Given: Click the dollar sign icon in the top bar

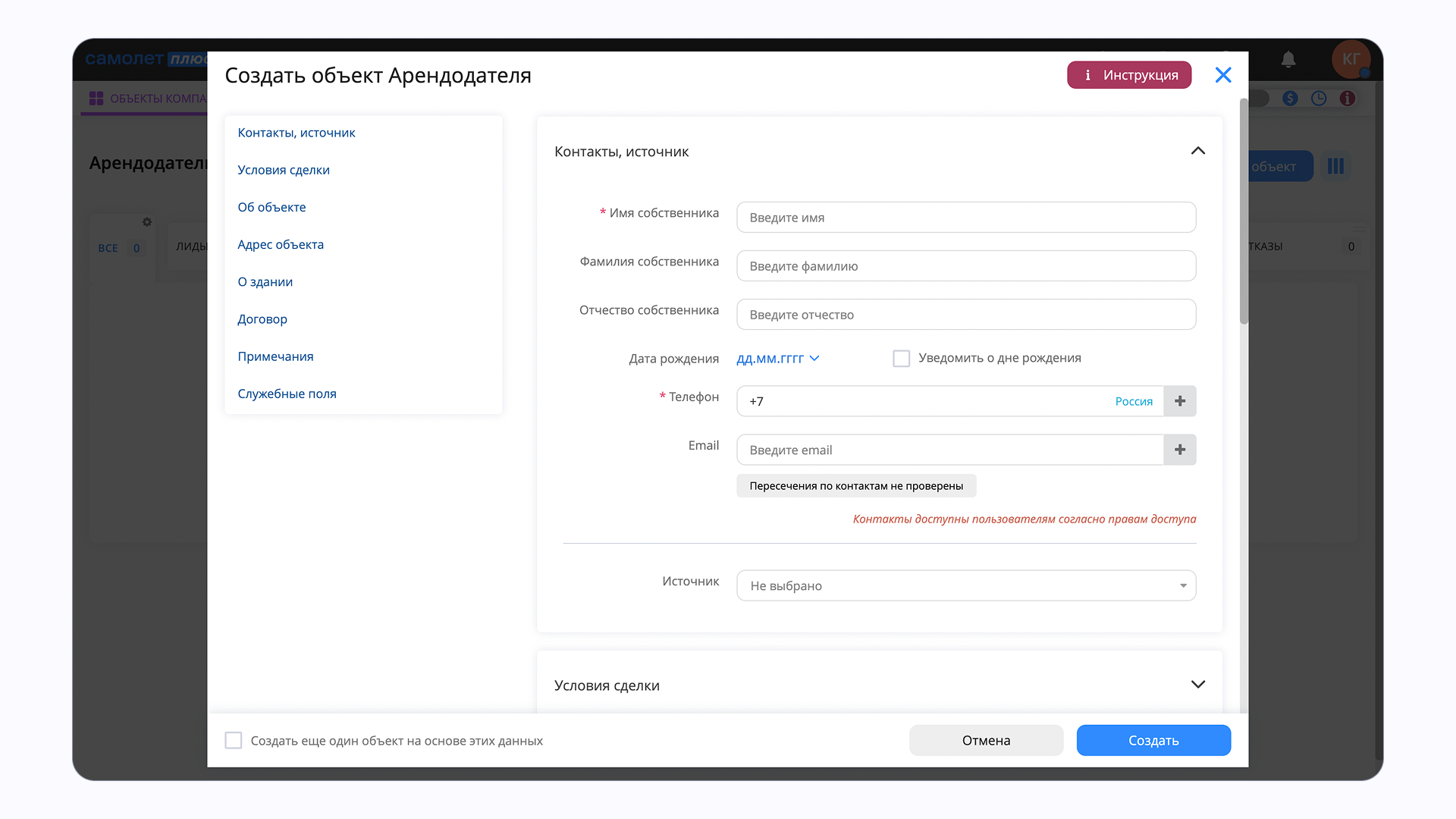Looking at the screenshot, I should pyautogui.click(x=1290, y=99).
